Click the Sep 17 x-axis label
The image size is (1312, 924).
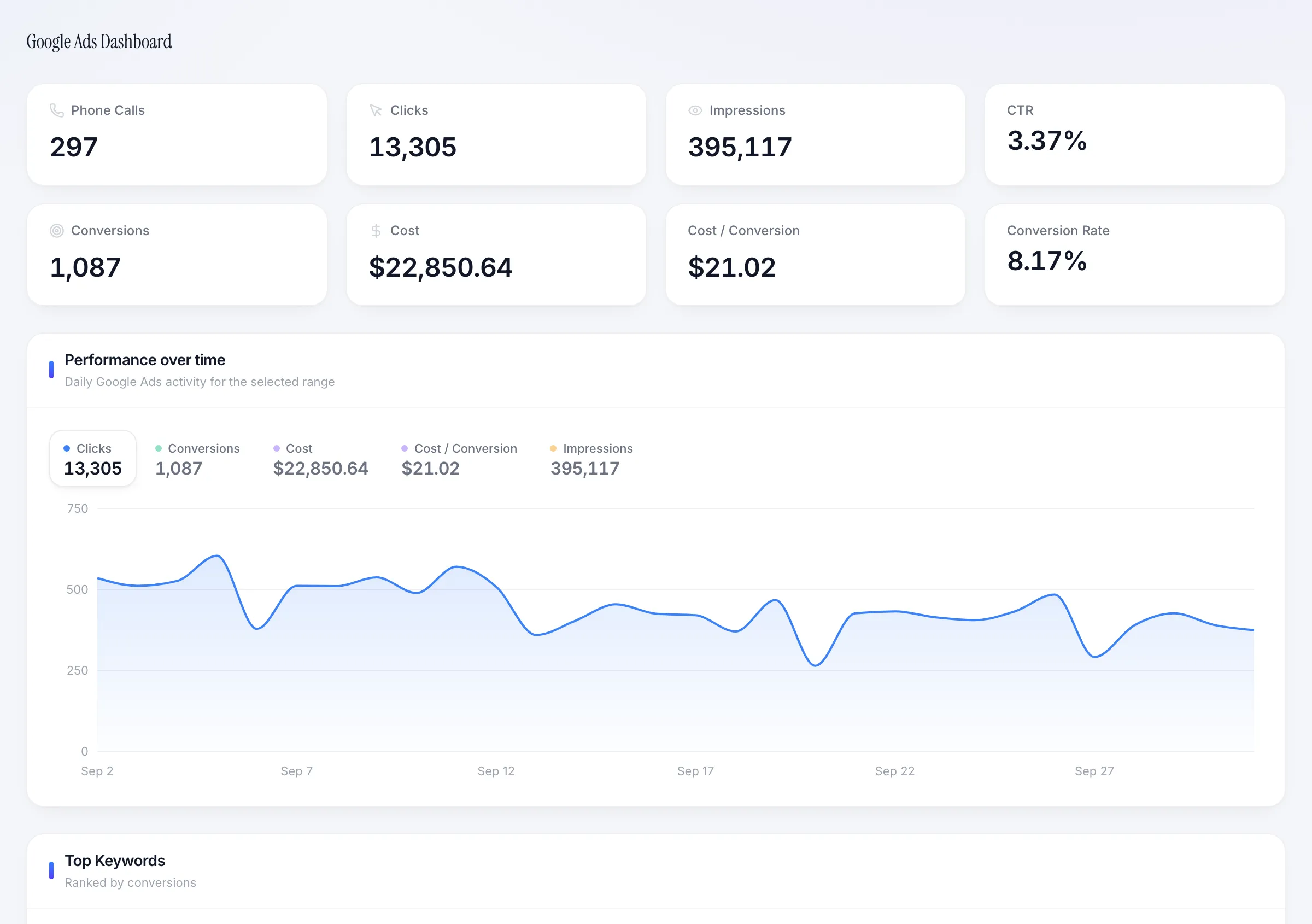pos(695,771)
